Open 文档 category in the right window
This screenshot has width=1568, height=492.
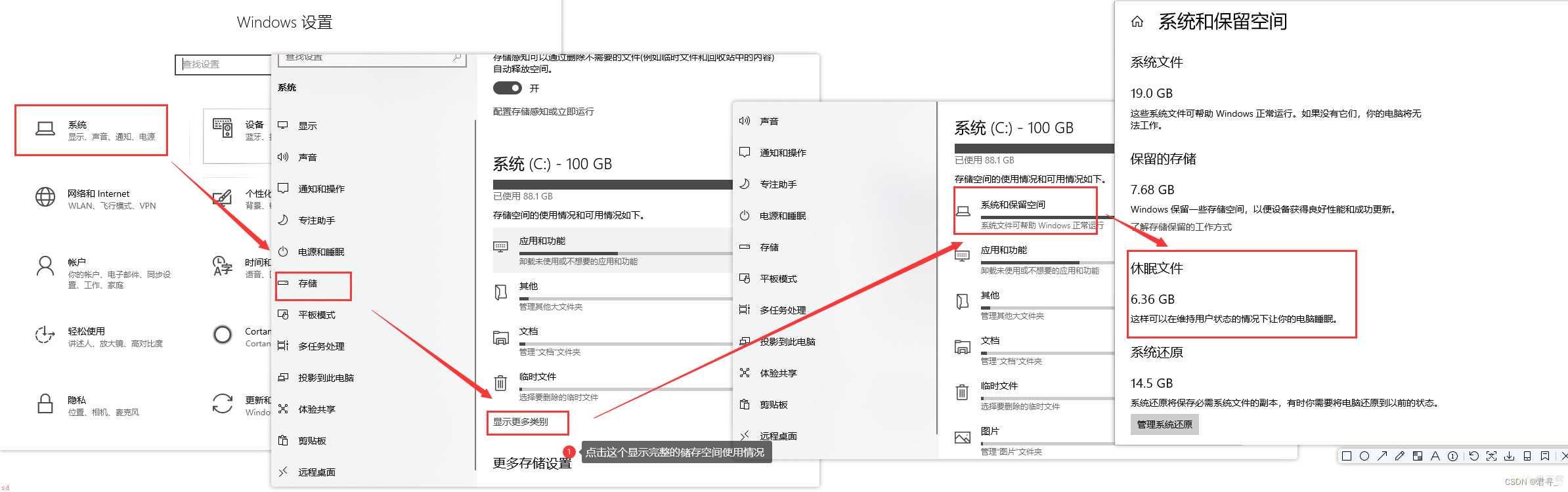pyautogui.click(x=1034, y=350)
